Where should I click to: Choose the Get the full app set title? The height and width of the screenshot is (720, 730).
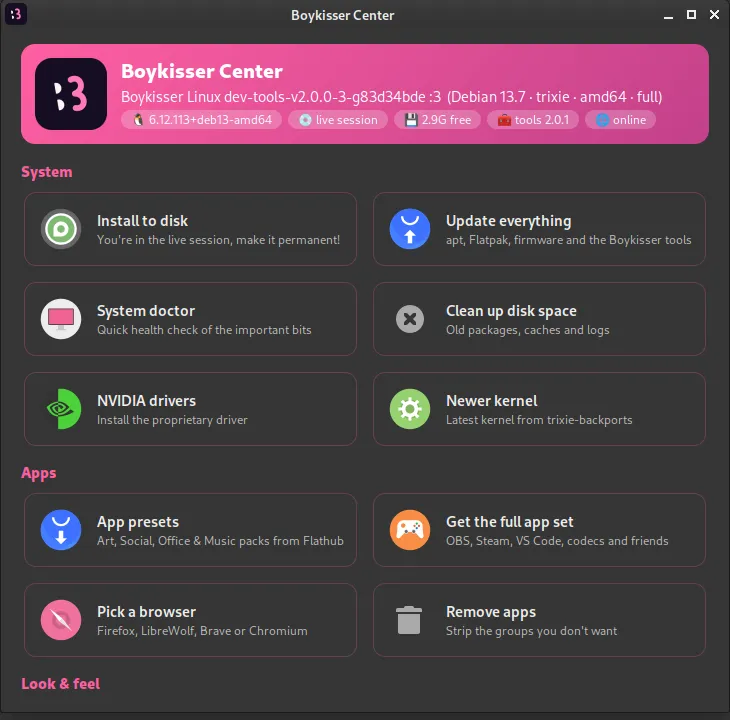tap(509, 522)
